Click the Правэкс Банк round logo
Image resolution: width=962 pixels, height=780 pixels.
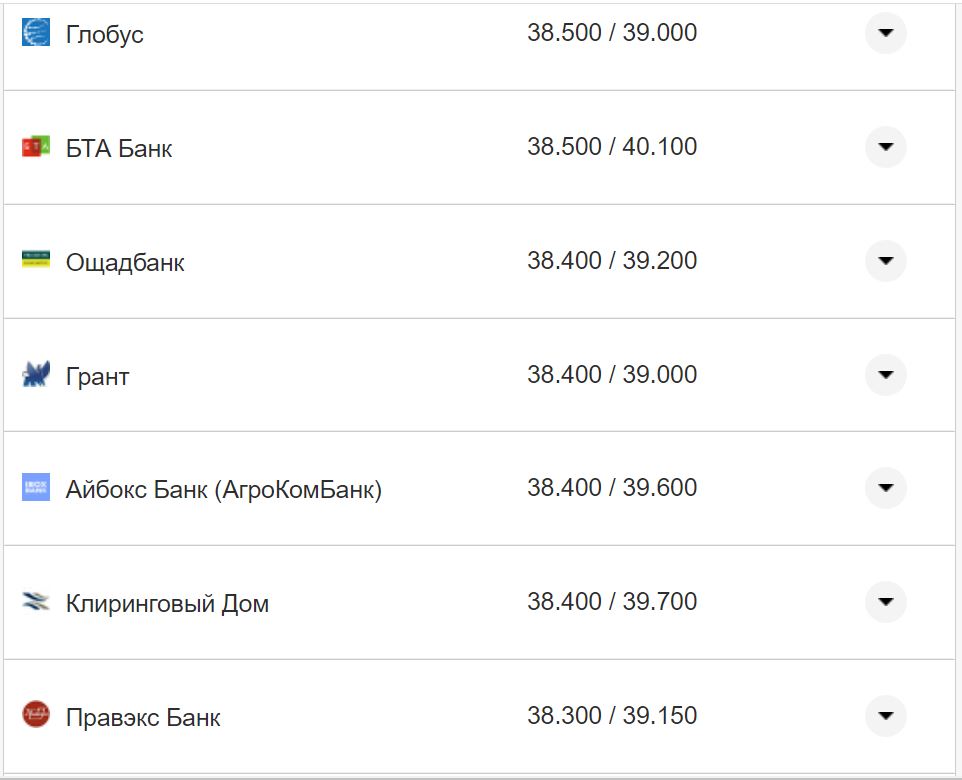(x=36, y=715)
